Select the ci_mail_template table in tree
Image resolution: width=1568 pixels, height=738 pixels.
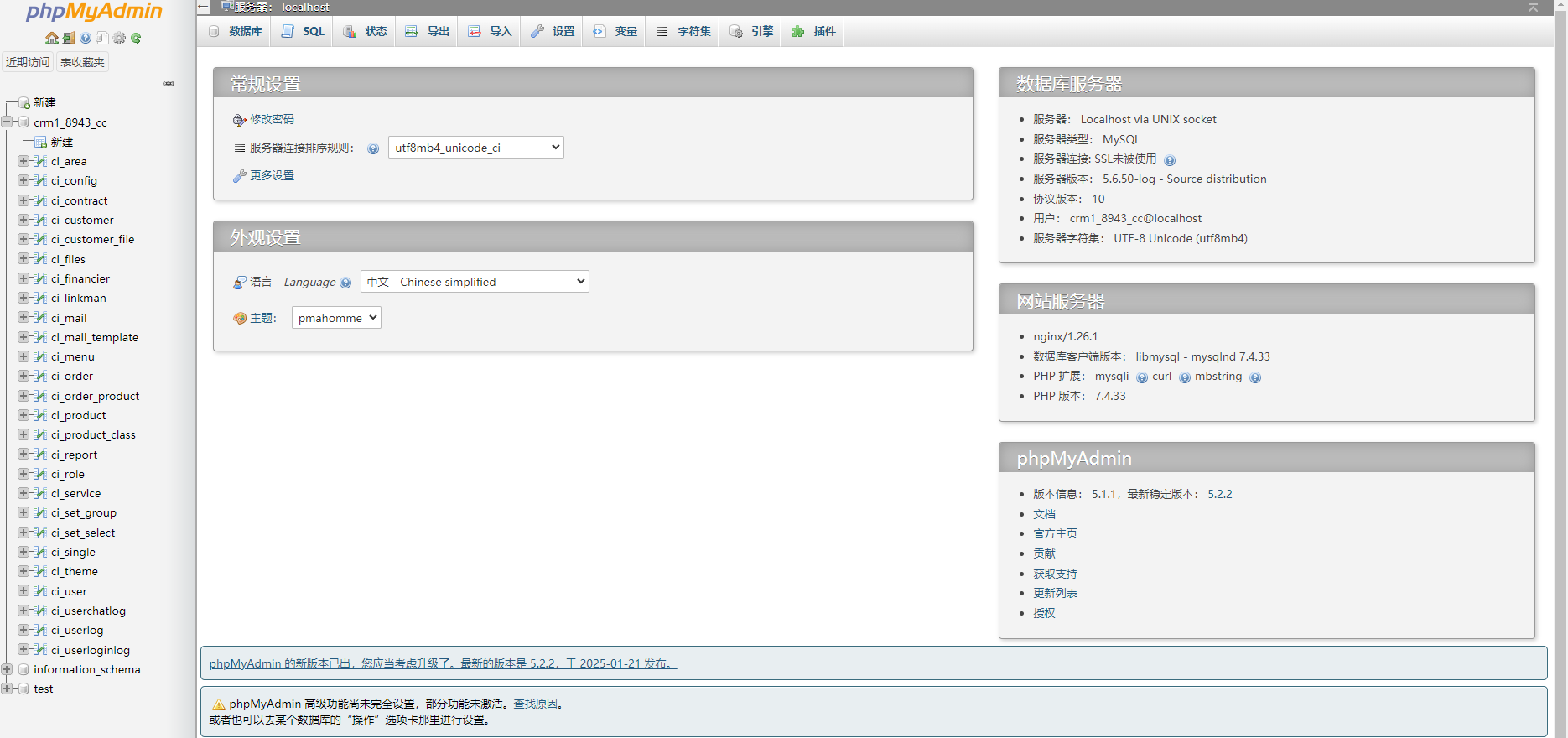[95, 337]
